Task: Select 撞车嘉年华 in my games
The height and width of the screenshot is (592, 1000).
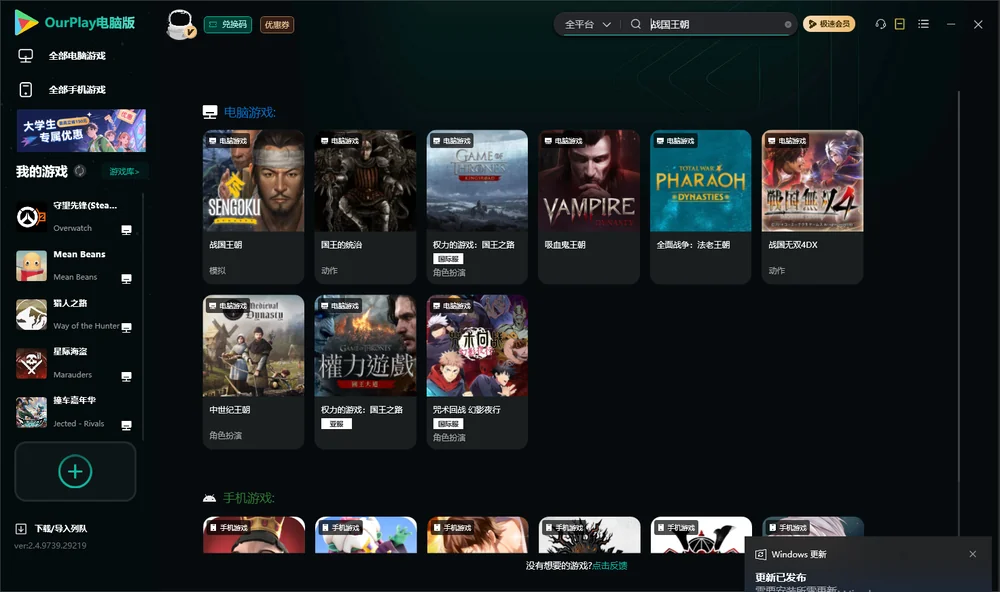Action: 76,412
